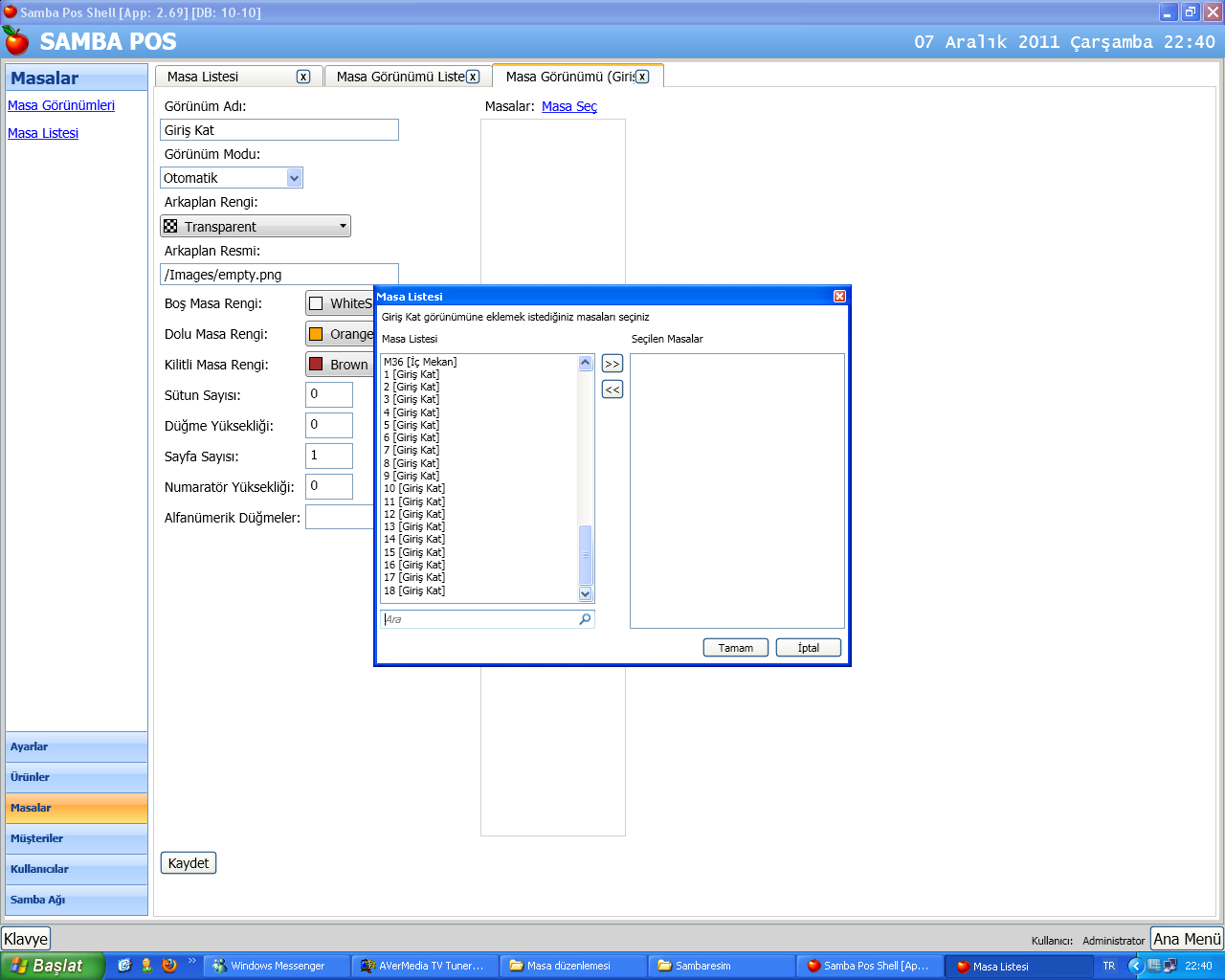The width and height of the screenshot is (1225, 980).
Task: Open the Arkaplan Rengi Transparent dropdown
Action: coord(256,226)
